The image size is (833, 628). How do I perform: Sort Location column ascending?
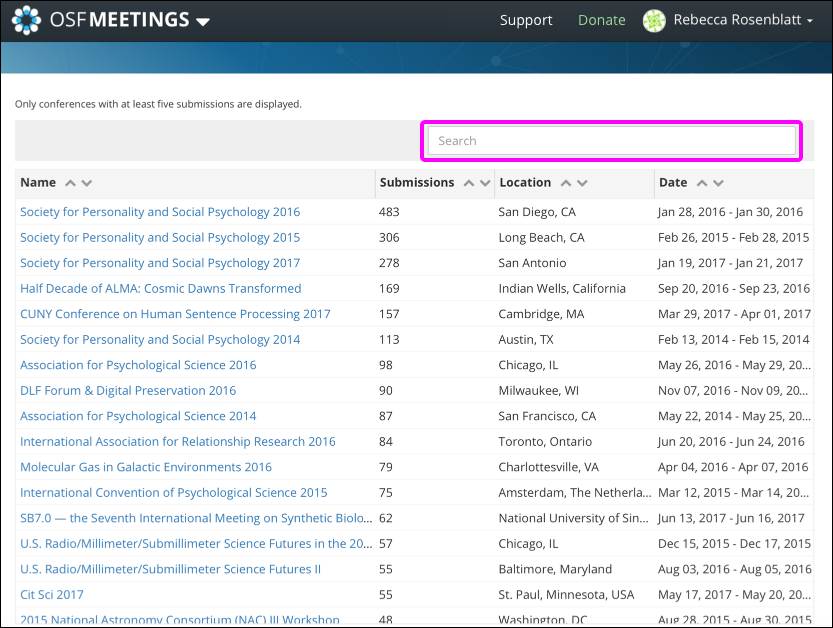566,183
